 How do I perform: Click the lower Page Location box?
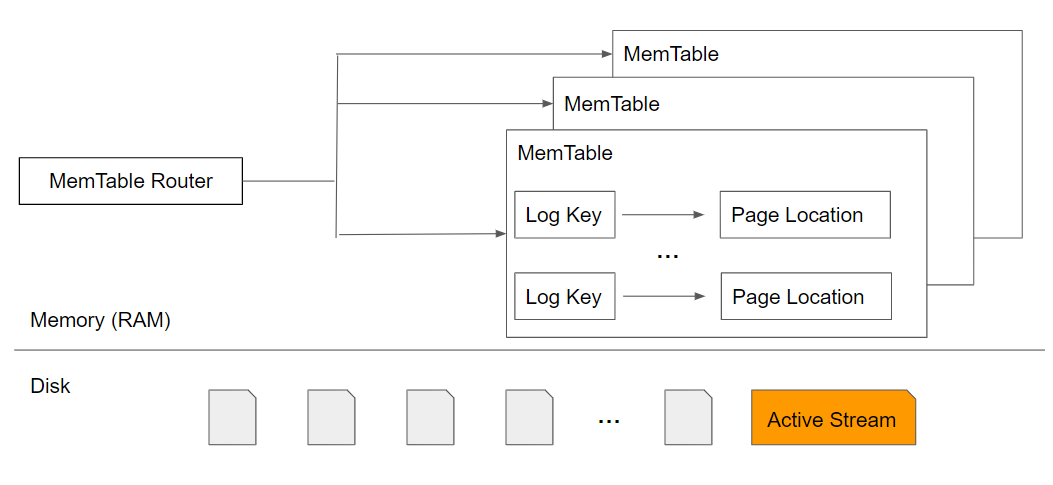(x=806, y=296)
